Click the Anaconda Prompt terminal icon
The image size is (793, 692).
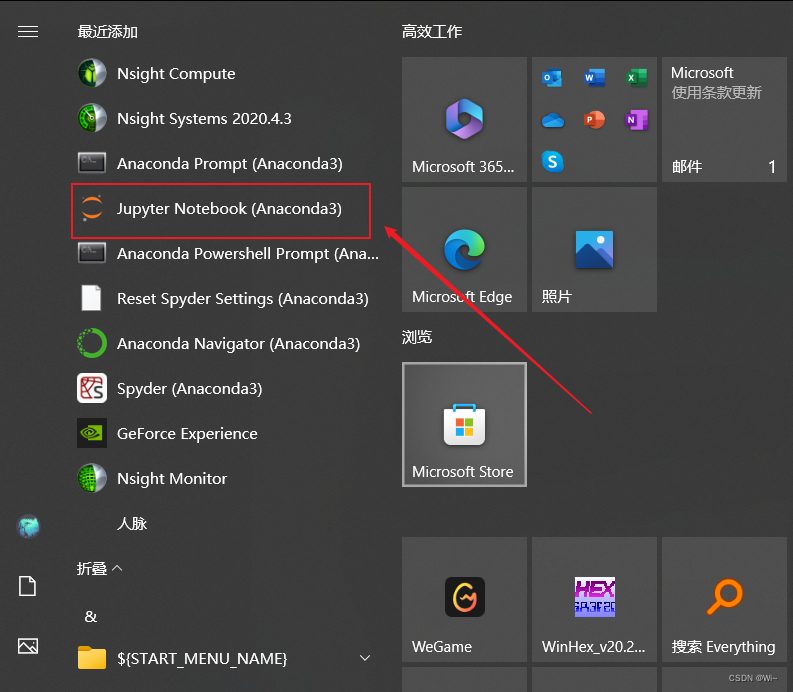[92, 163]
